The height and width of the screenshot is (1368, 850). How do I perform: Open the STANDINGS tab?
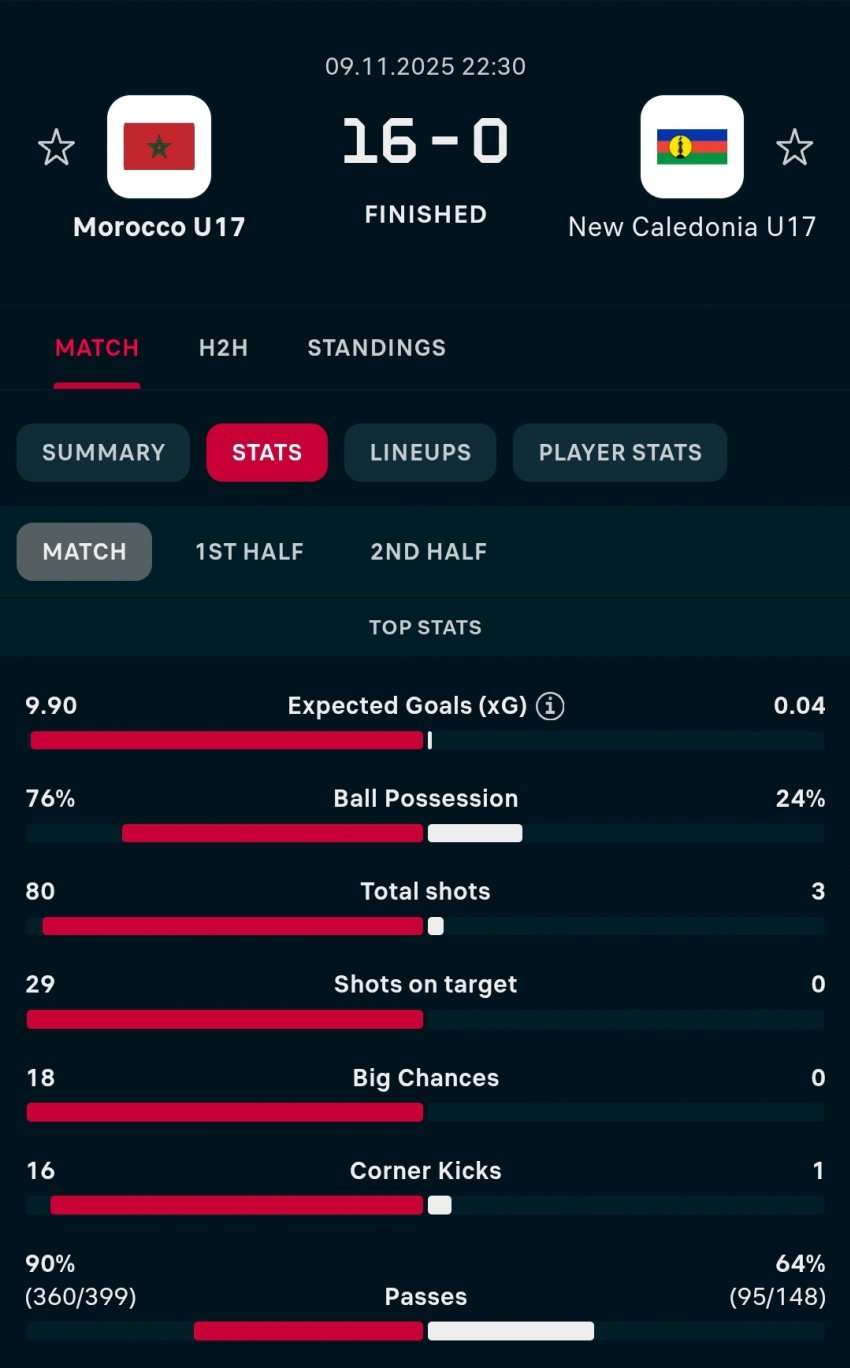(376, 348)
